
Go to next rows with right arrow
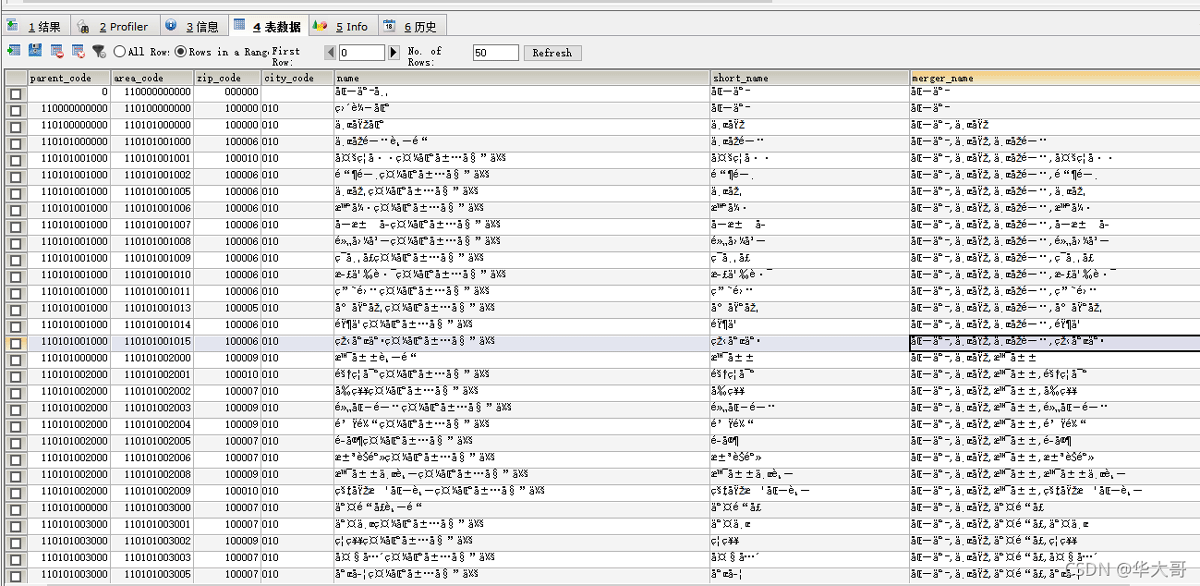pyautogui.click(x=394, y=52)
